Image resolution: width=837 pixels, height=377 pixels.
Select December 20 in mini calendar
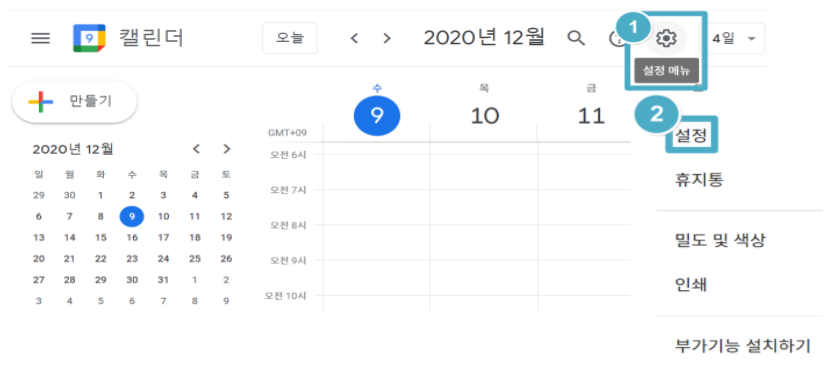coord(38,258)
